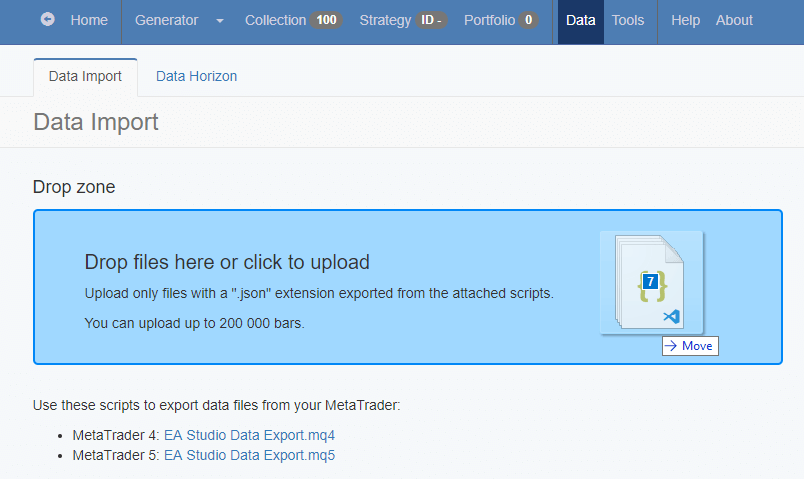
Task: Download the EA Studio Data Export.mq4 script
Action: tap(249, 436)
